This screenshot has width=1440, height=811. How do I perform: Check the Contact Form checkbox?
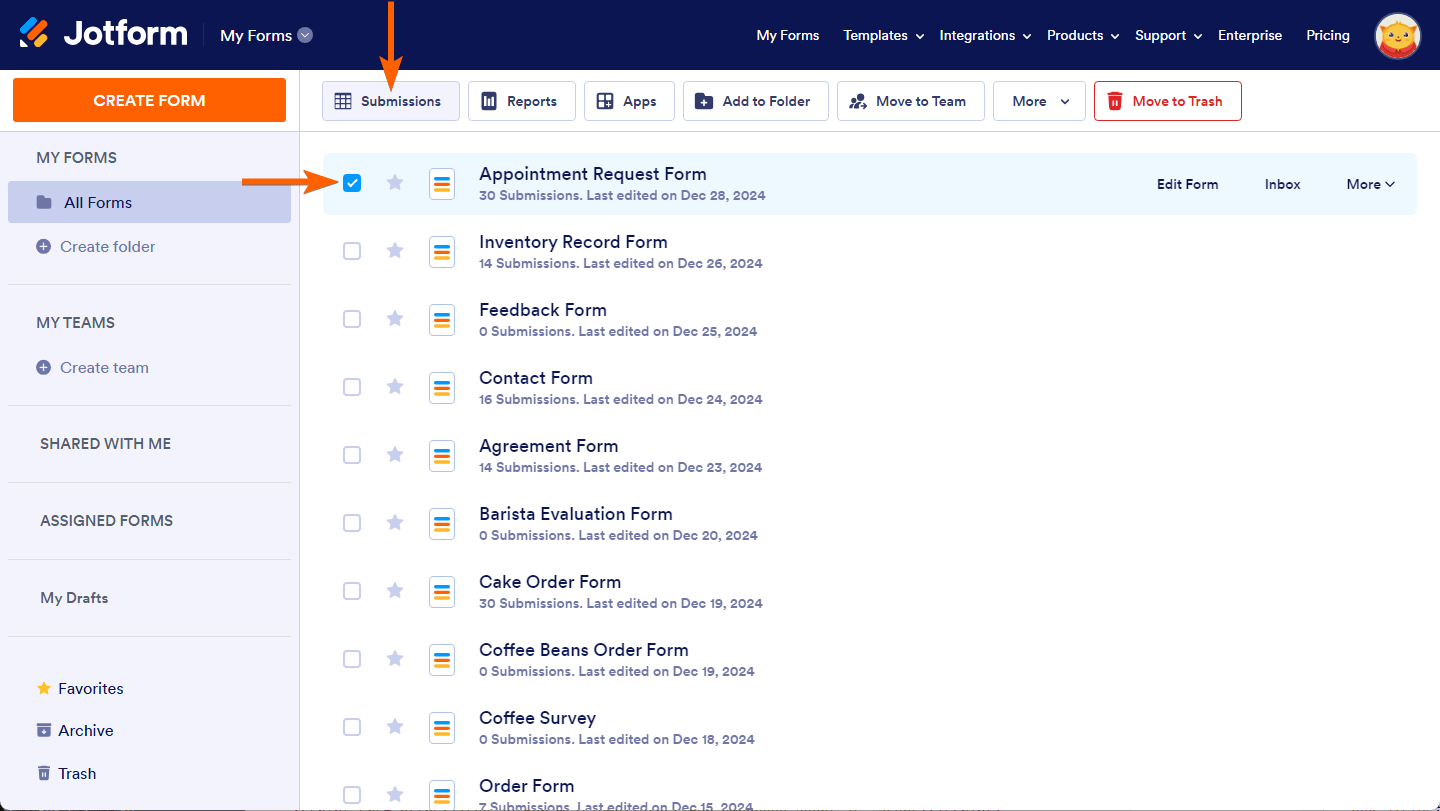click(x=352, y=387)
